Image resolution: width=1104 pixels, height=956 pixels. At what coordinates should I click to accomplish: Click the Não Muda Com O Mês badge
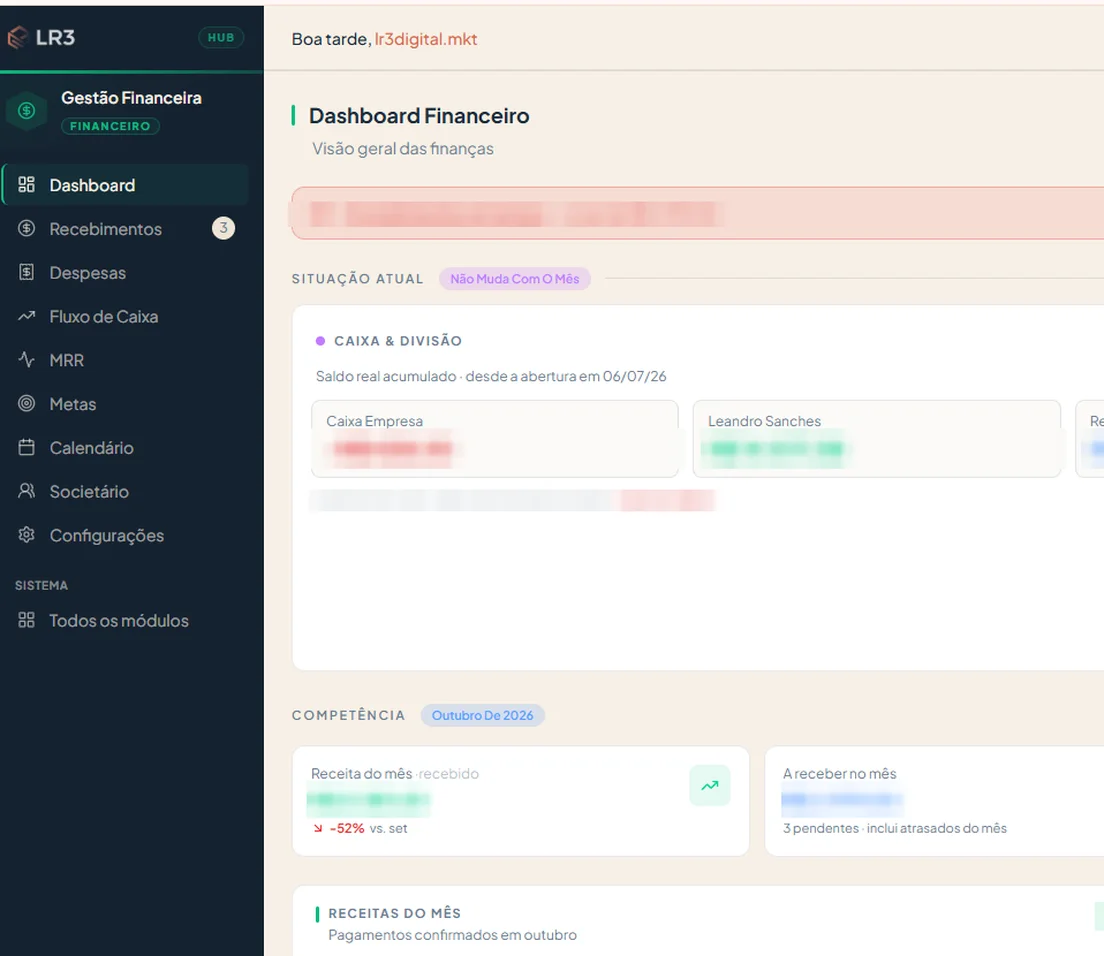pyautogui.click(x=515, y=279)
